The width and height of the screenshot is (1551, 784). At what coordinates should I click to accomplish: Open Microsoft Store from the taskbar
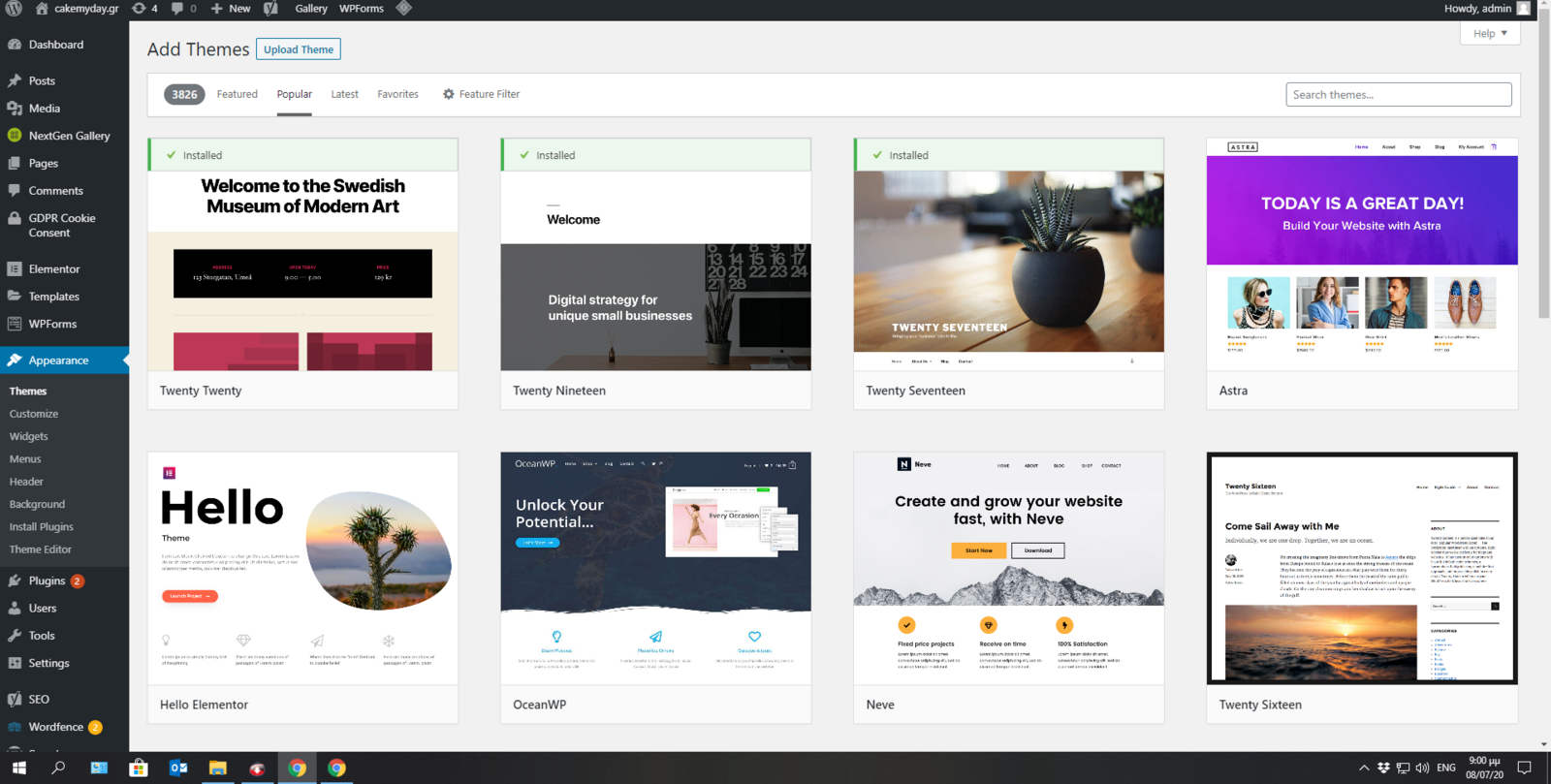[139, 768]
